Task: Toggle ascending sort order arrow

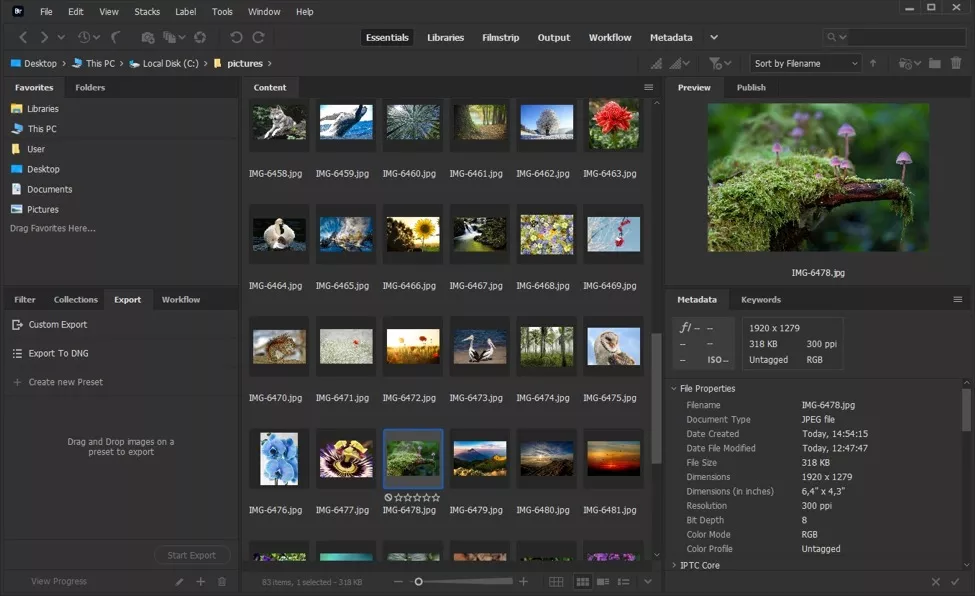Action: [x=873, y=63]
